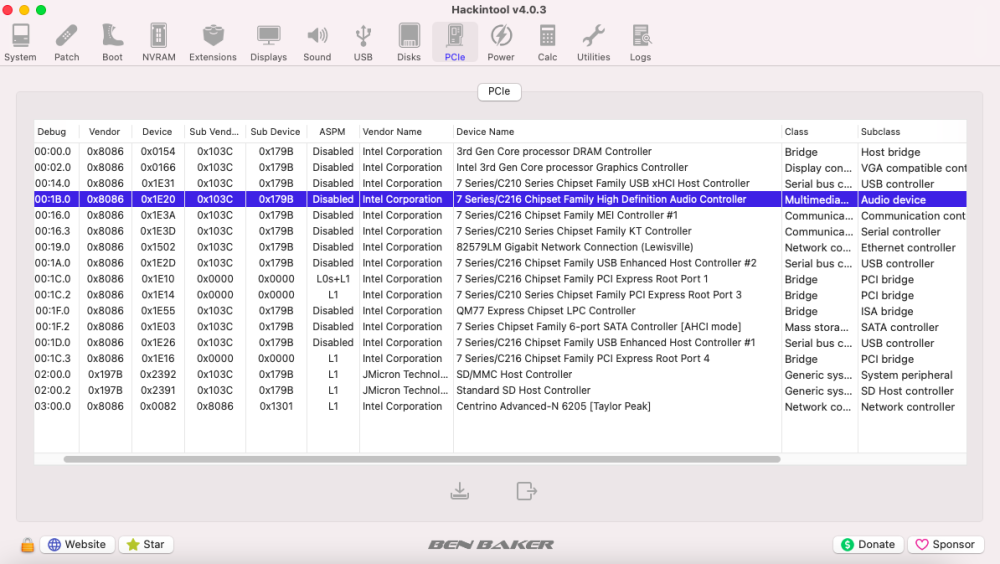Image resolution: width=1000 pixels, height=564 pixels.
Task: Select the Centrino Advanced-N 6205 row
Action: 500,407
